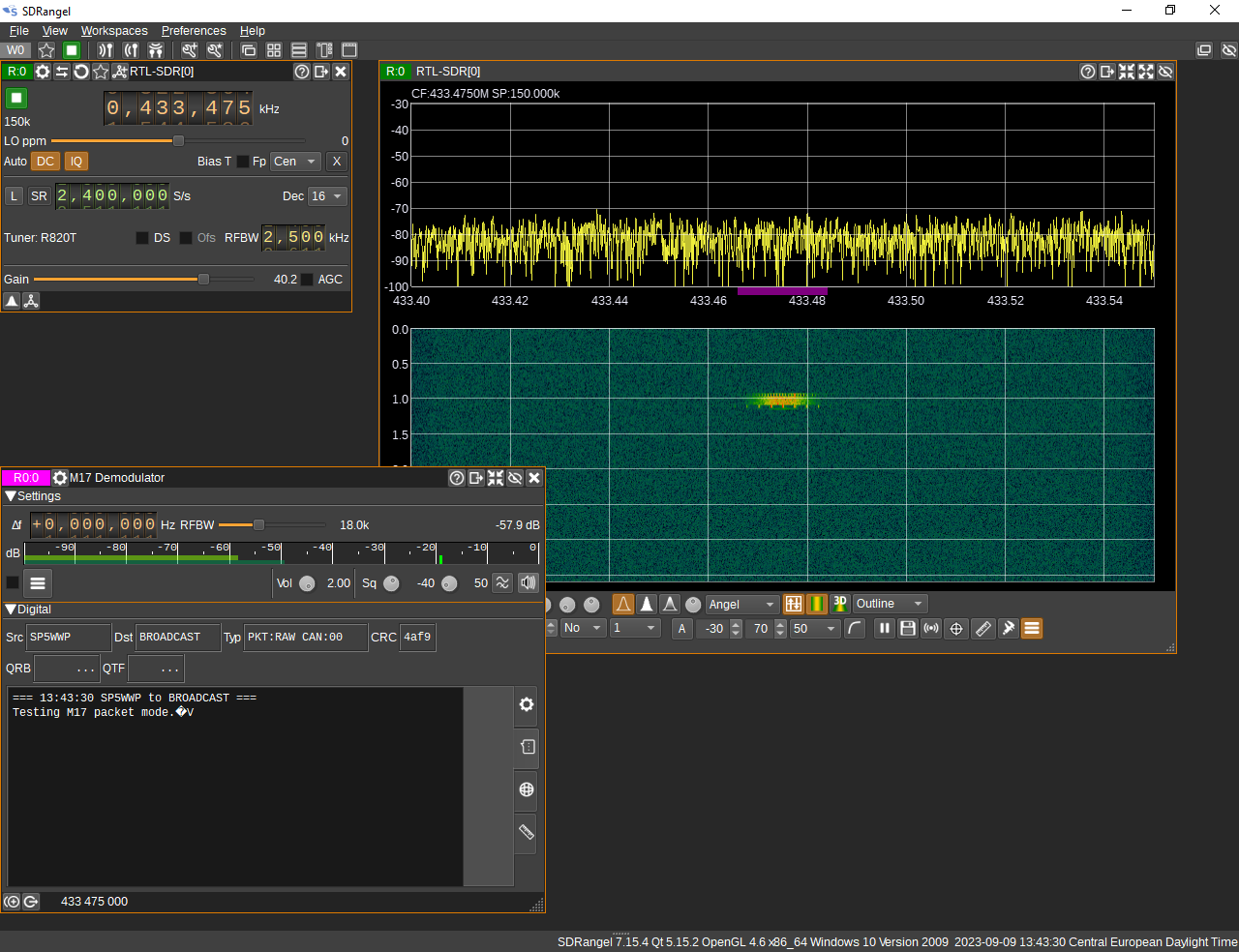Toggle the IQ auto-correction button

[76, 162]
